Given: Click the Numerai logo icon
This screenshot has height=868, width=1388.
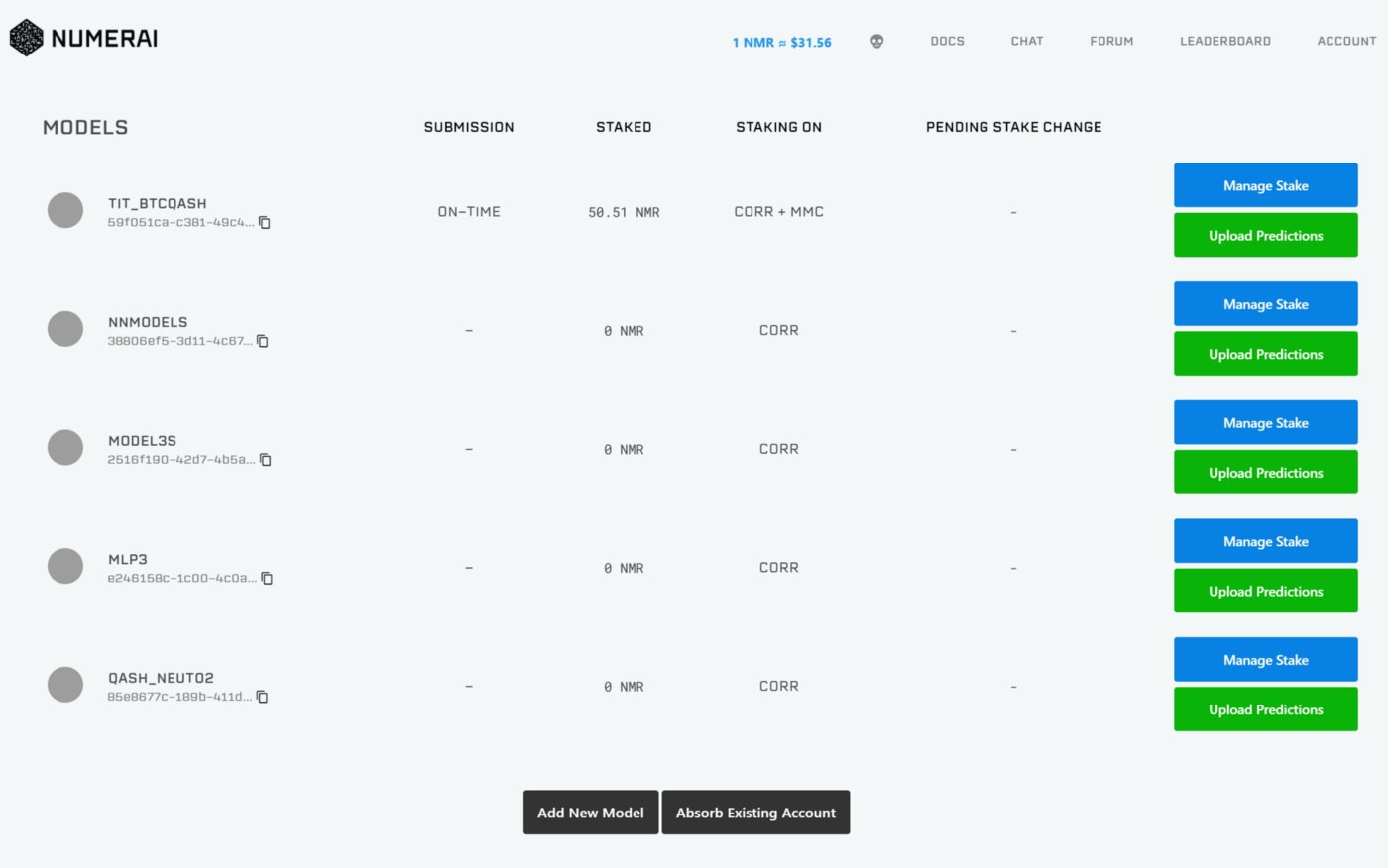Looking at the screenshot, I should tap(27, 38).
